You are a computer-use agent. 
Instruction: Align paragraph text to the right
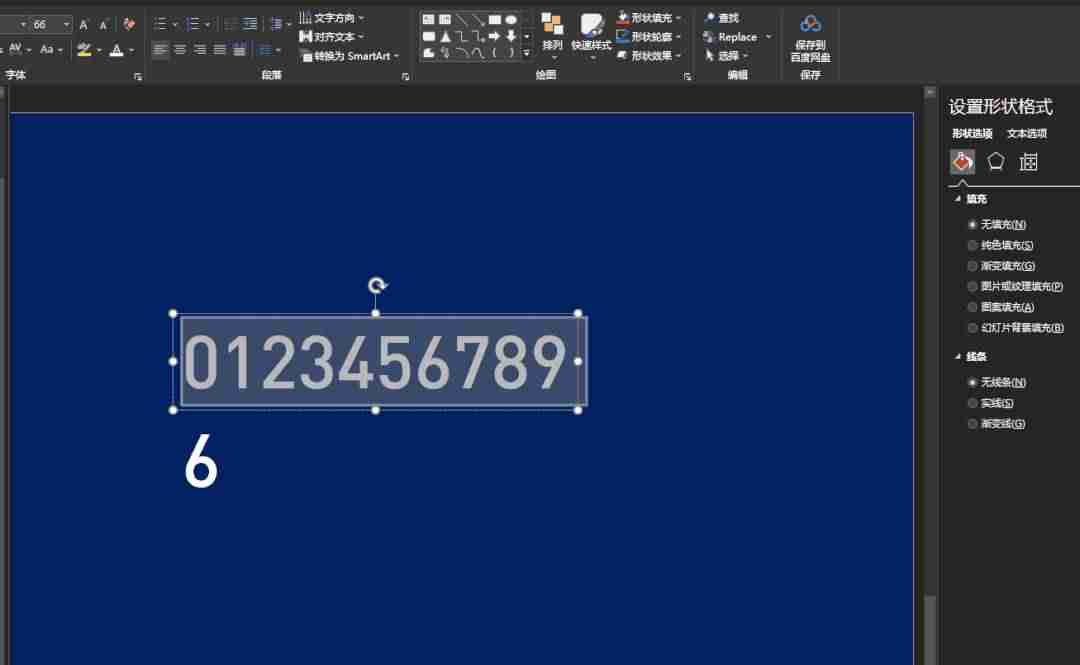click(x=200, y=50)
